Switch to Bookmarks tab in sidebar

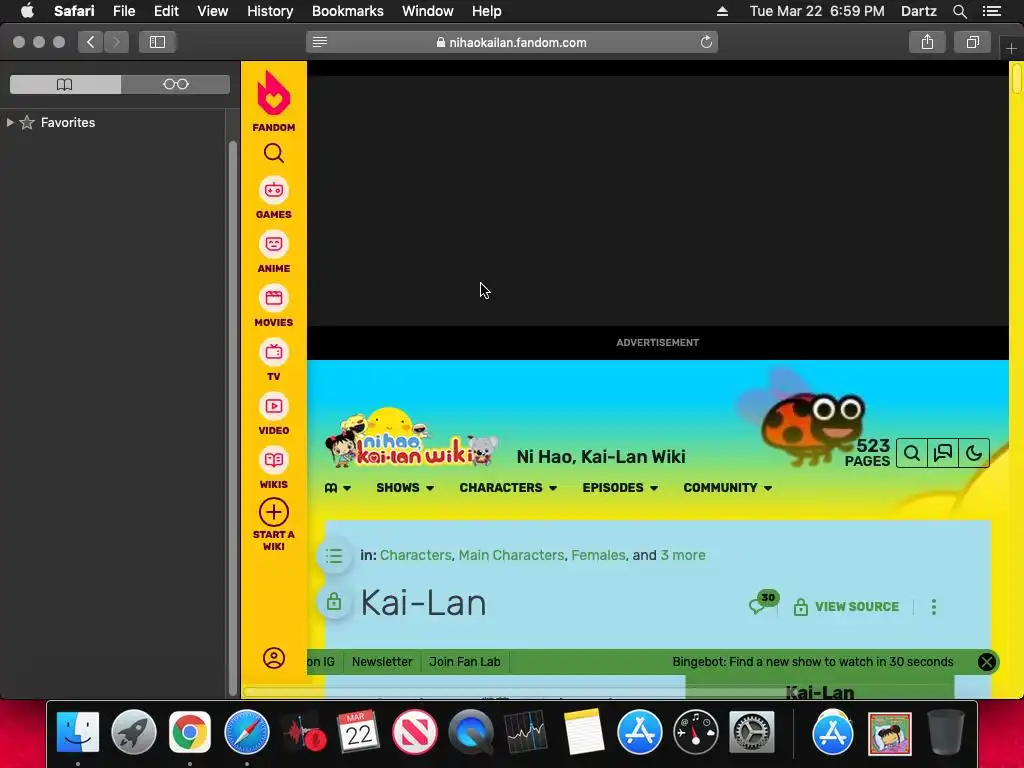pos(65,84)
